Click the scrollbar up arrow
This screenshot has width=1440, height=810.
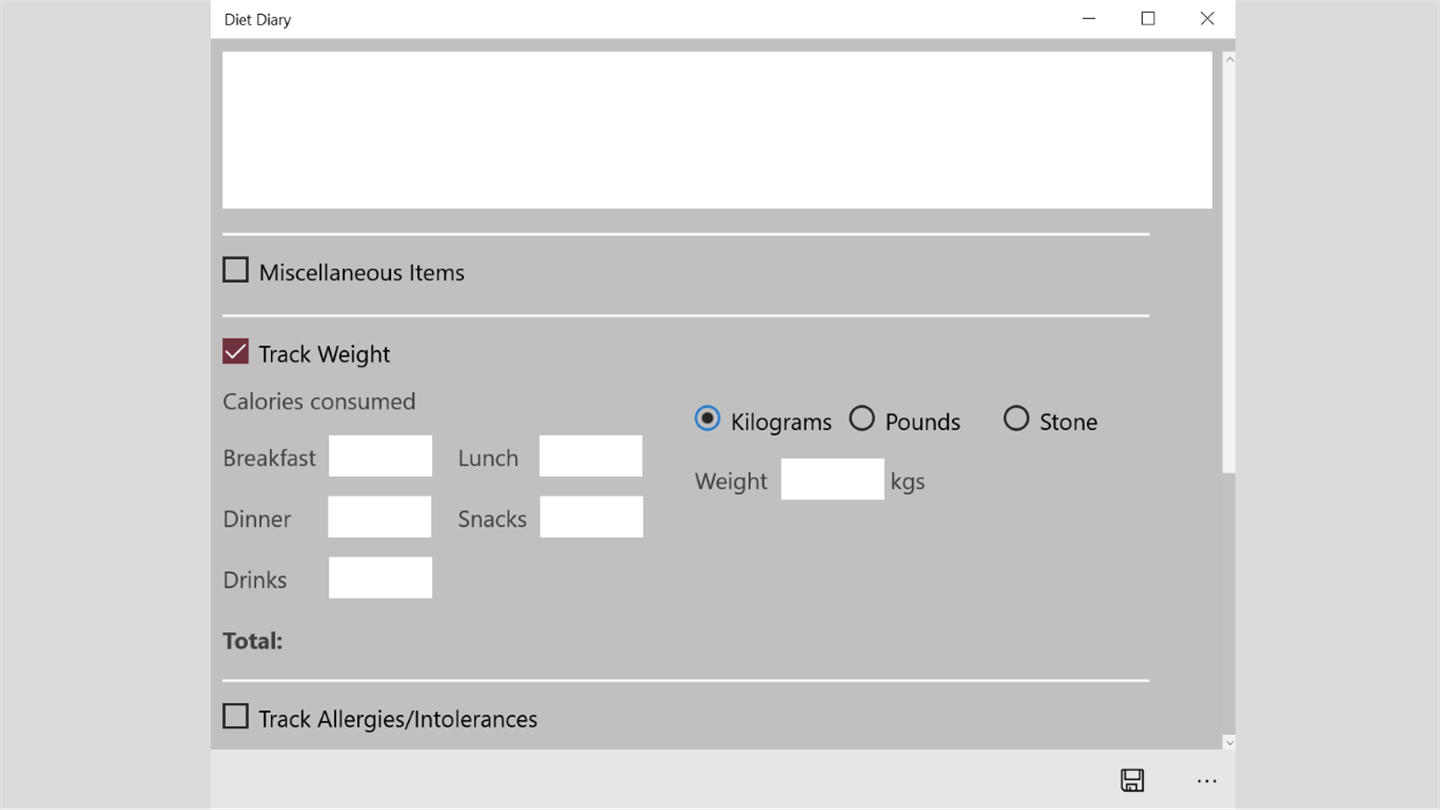(x=1229, y=59)
